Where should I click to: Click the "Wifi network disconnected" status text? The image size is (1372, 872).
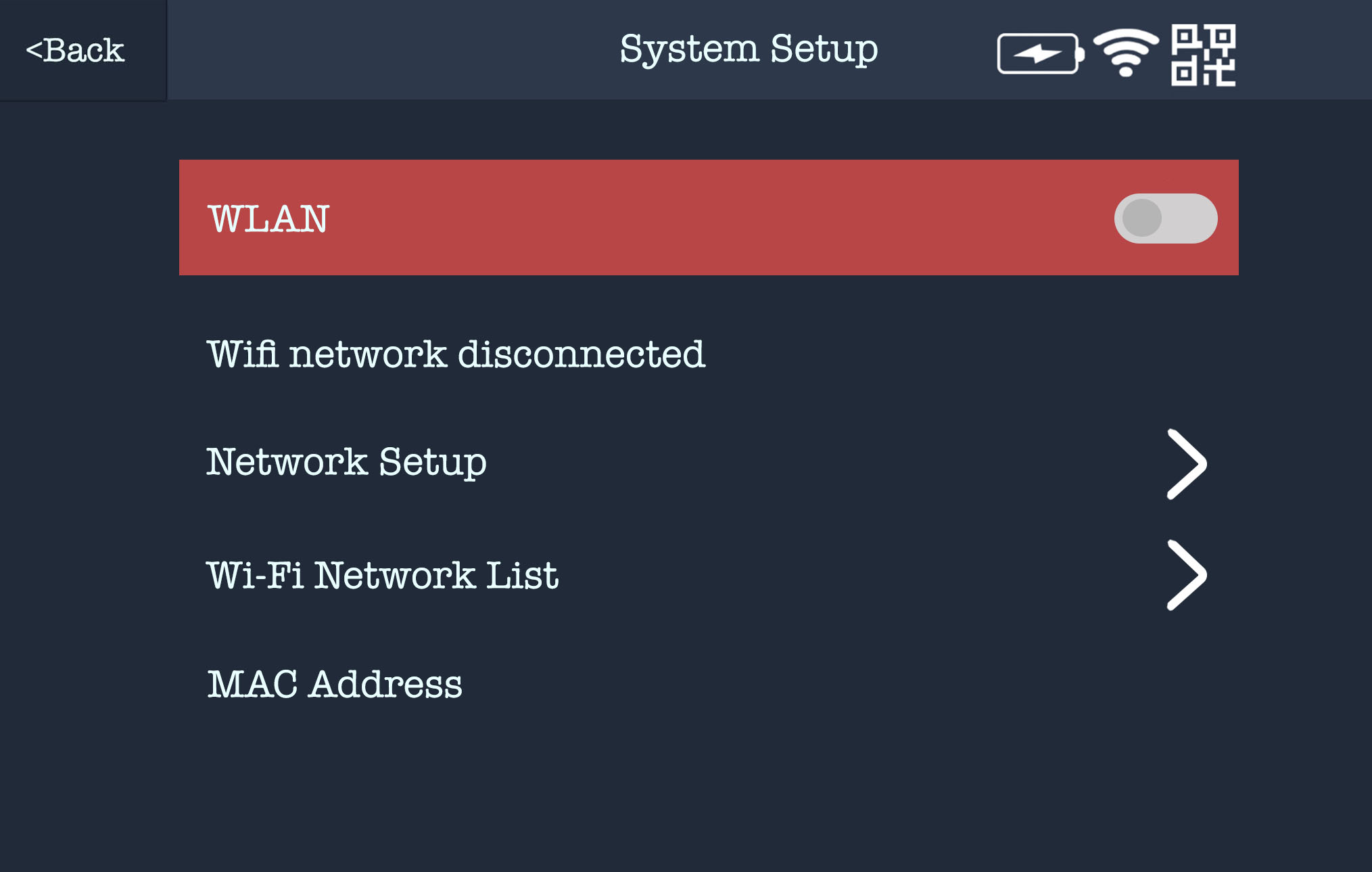click(x=456, y=354)
